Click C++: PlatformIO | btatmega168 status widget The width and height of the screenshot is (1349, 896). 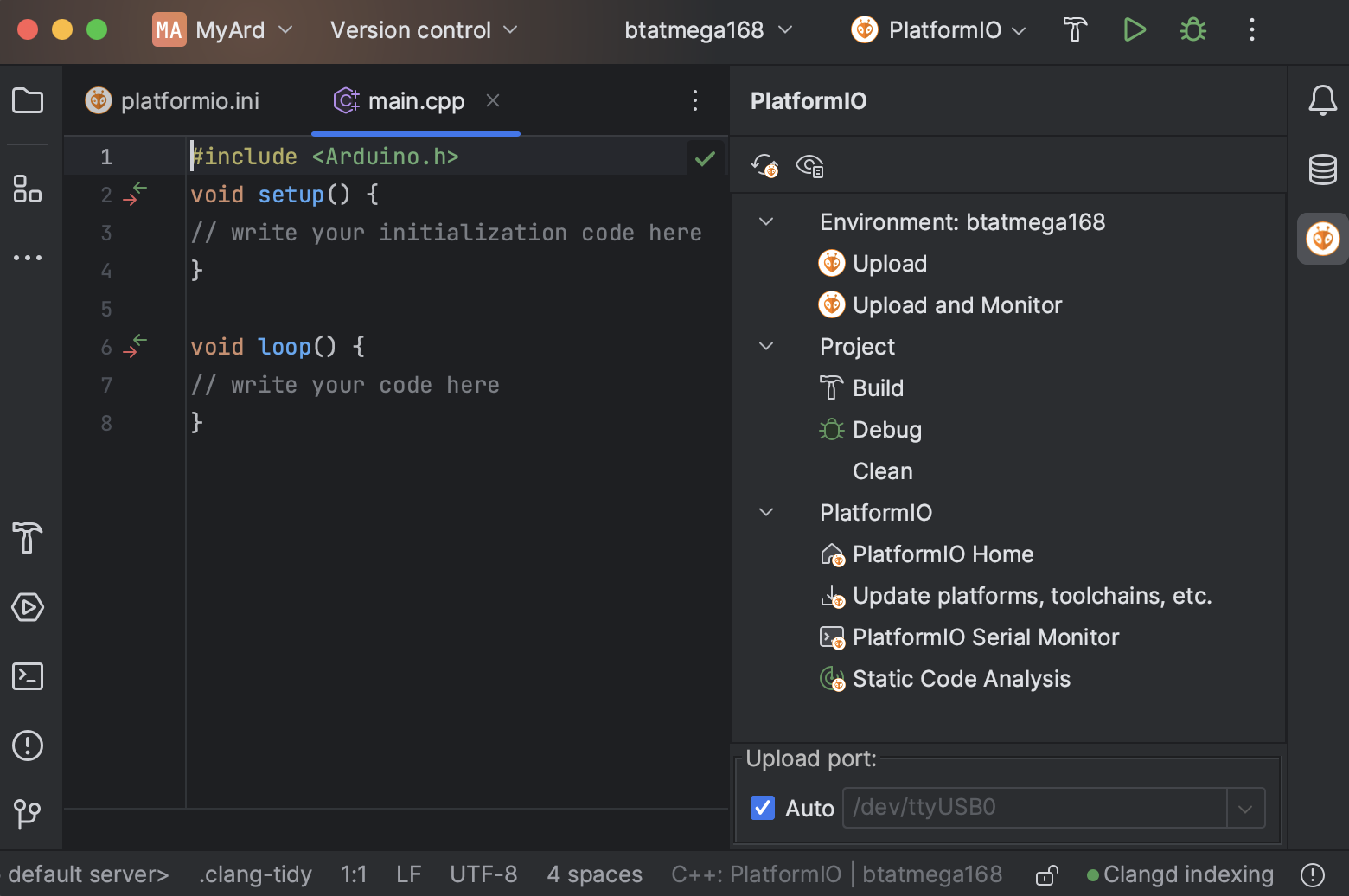pyautogui.click(x=836, y=874)
